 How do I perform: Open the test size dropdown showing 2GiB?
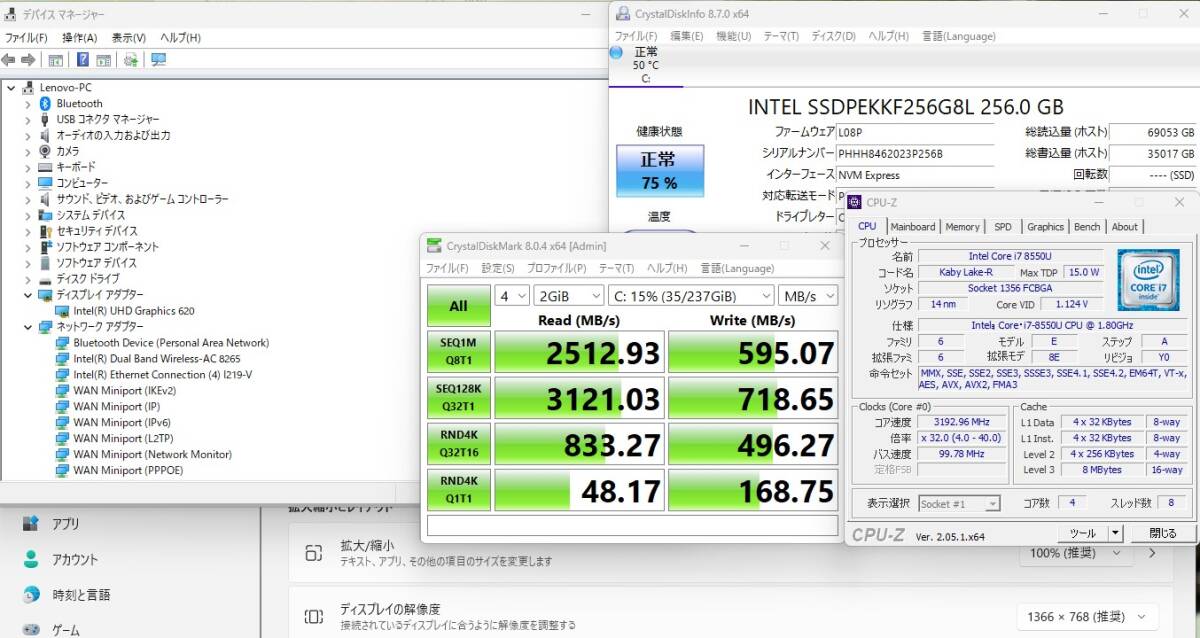click(569, 296)
